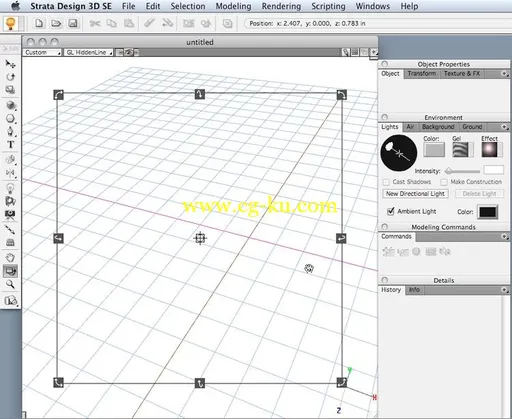
Task: Switch to the Ground tab in Environment
Action: click(x=472, y=127)
